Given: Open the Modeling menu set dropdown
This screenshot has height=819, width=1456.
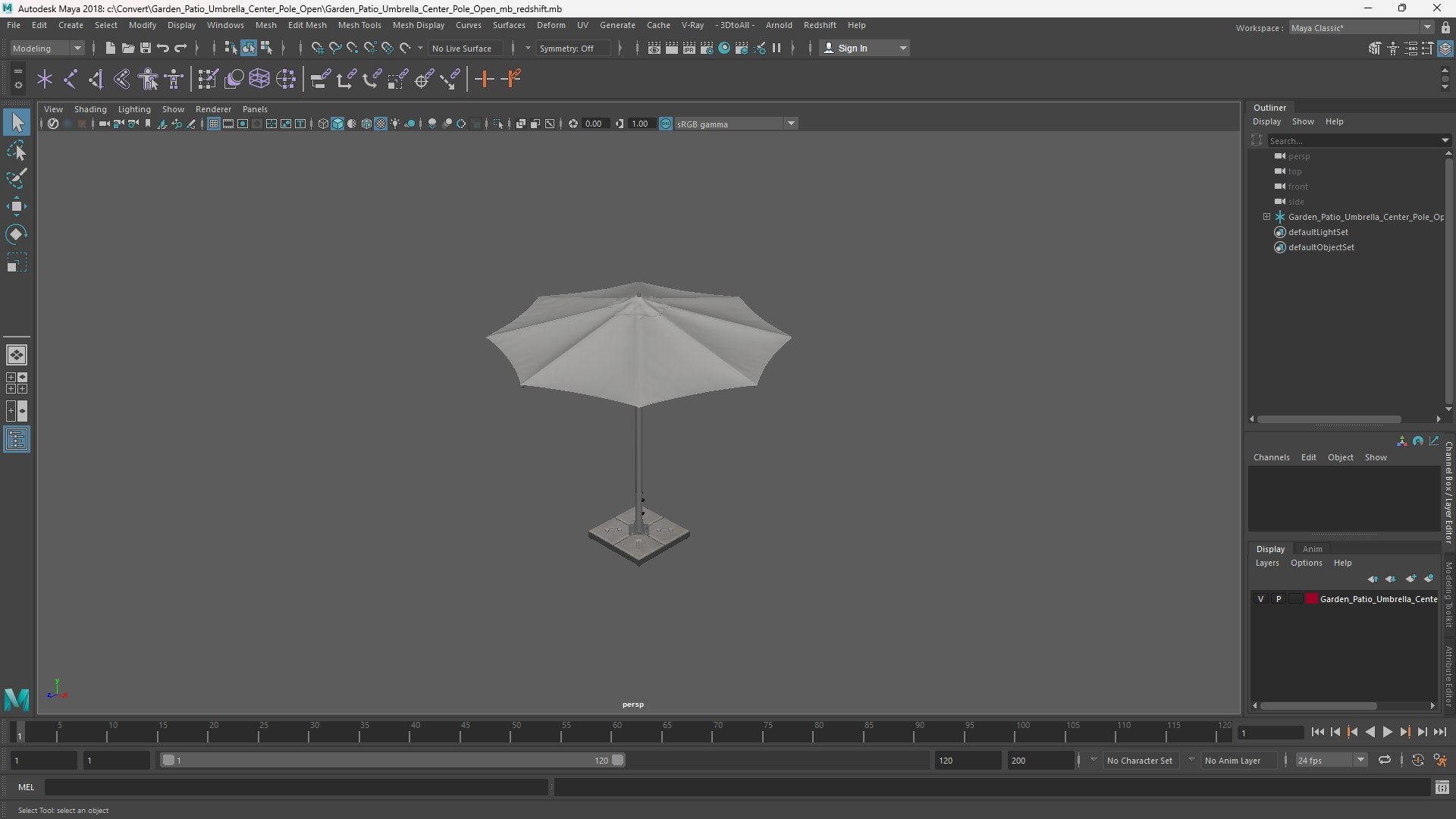Looking at the screenshot, I should click(x=47, y=48).
